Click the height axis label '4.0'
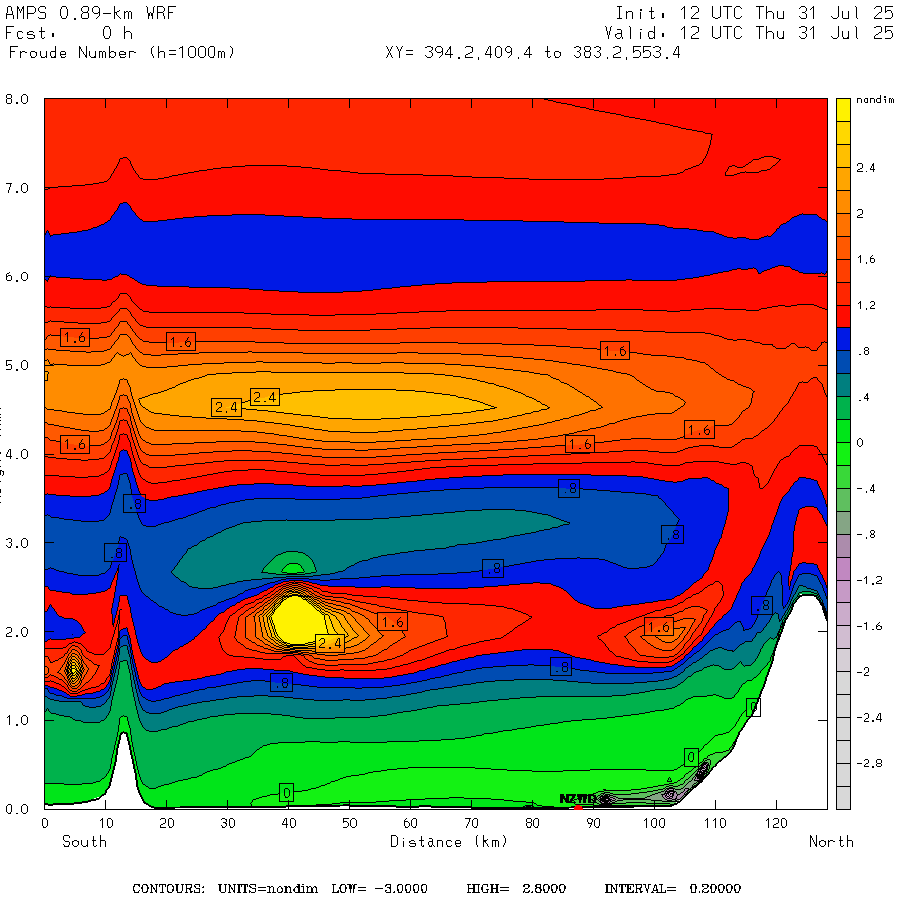 coord(17,454)
